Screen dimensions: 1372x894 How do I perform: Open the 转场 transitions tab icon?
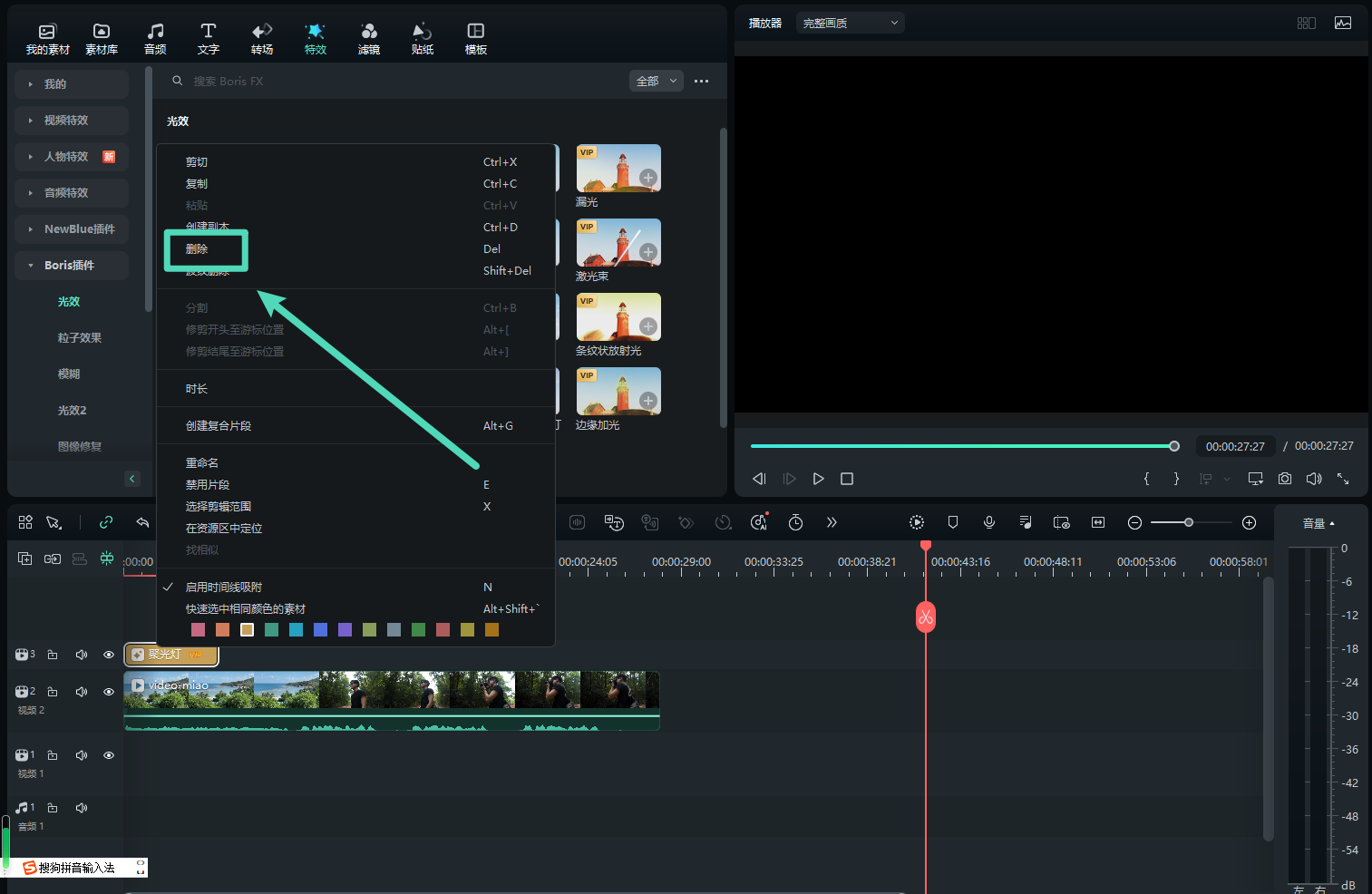tap(262, 32)
